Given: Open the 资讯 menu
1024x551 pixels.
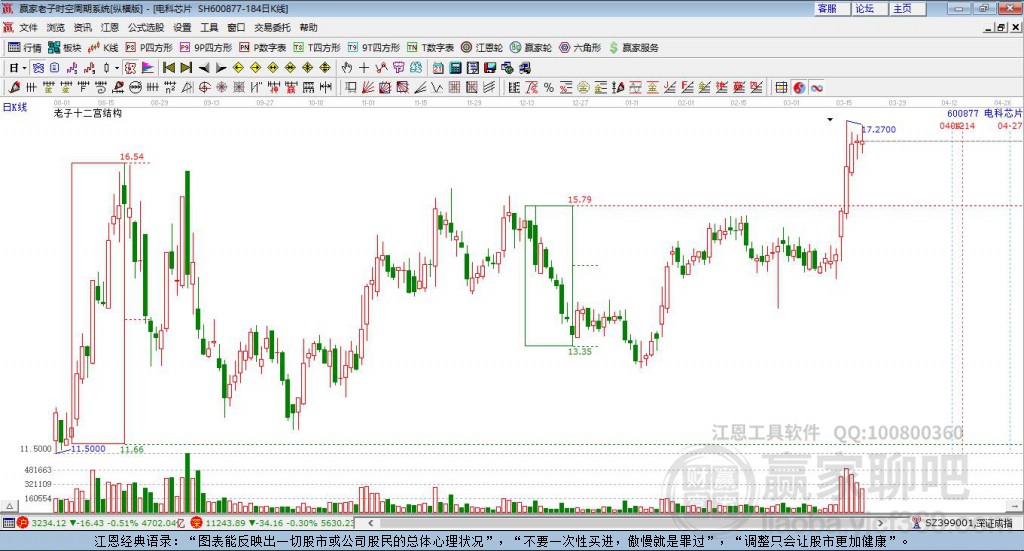Looking at the screenshot, I should click(x=82, y=27).
